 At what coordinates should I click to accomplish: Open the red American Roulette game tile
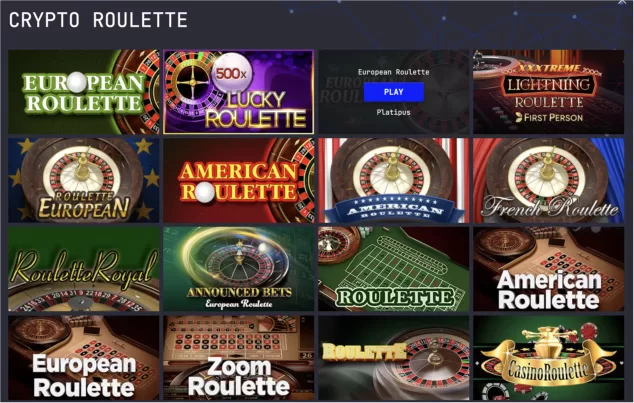239,180
